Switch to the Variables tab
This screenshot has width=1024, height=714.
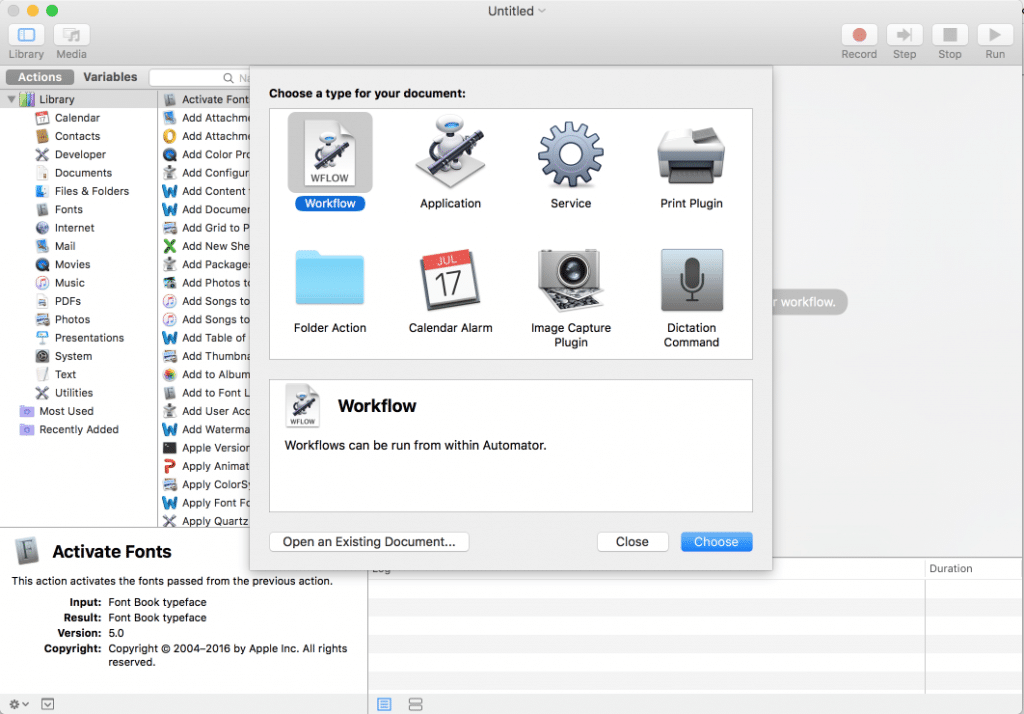[x=110, y=77]
